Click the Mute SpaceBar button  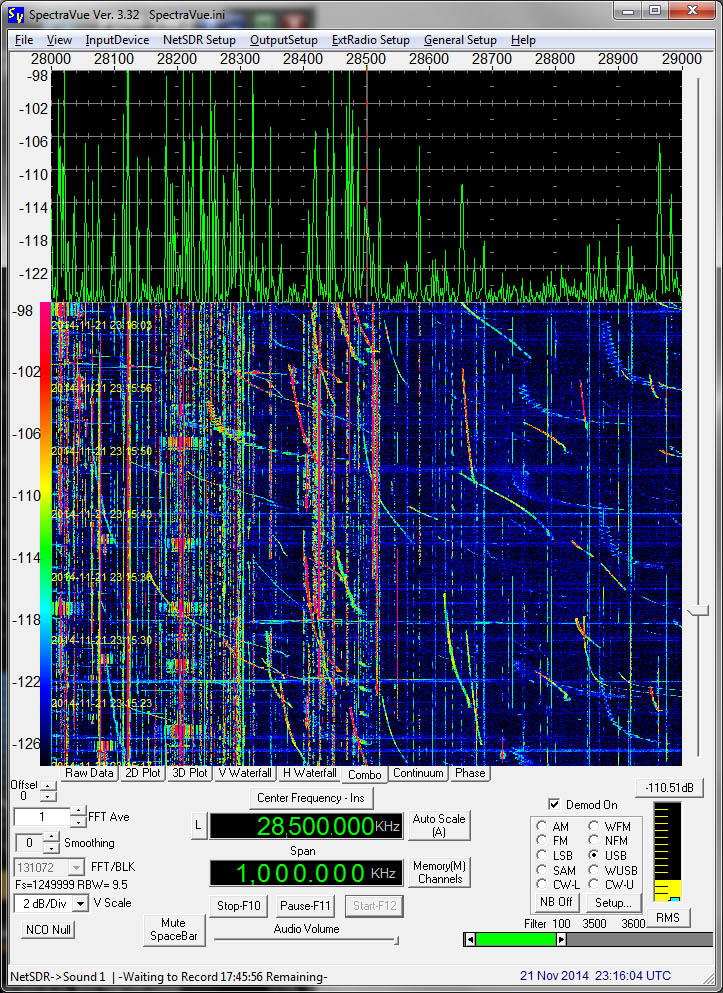pos(173,930)
